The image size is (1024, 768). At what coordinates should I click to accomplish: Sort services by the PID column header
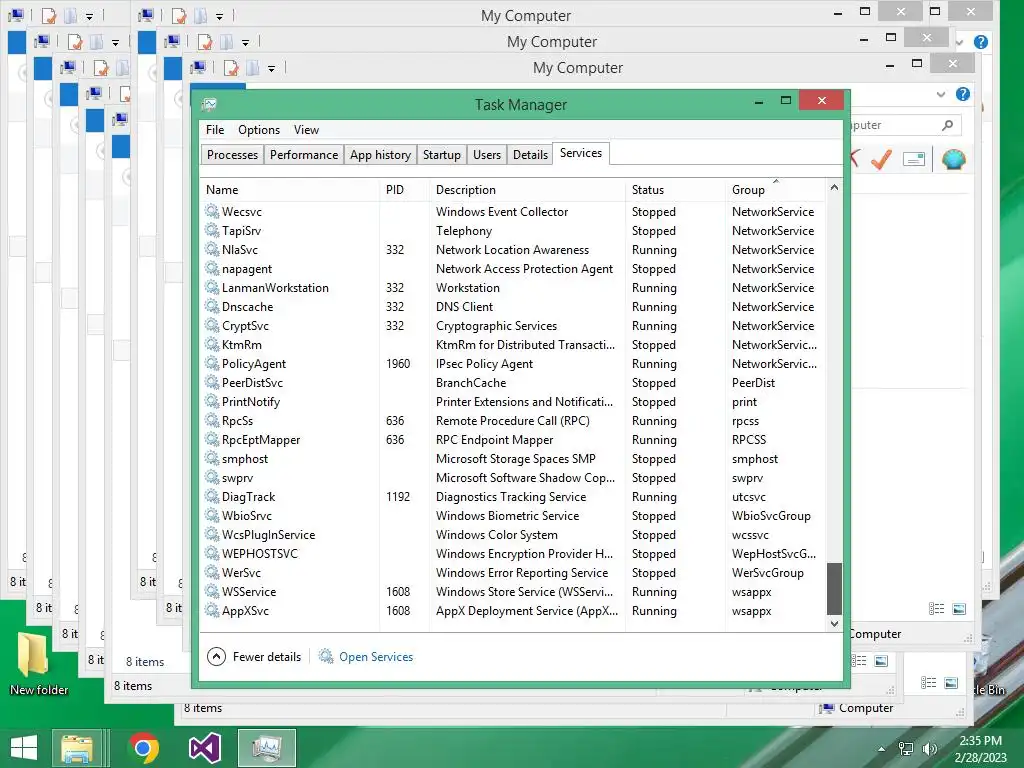tap(404, 189)
